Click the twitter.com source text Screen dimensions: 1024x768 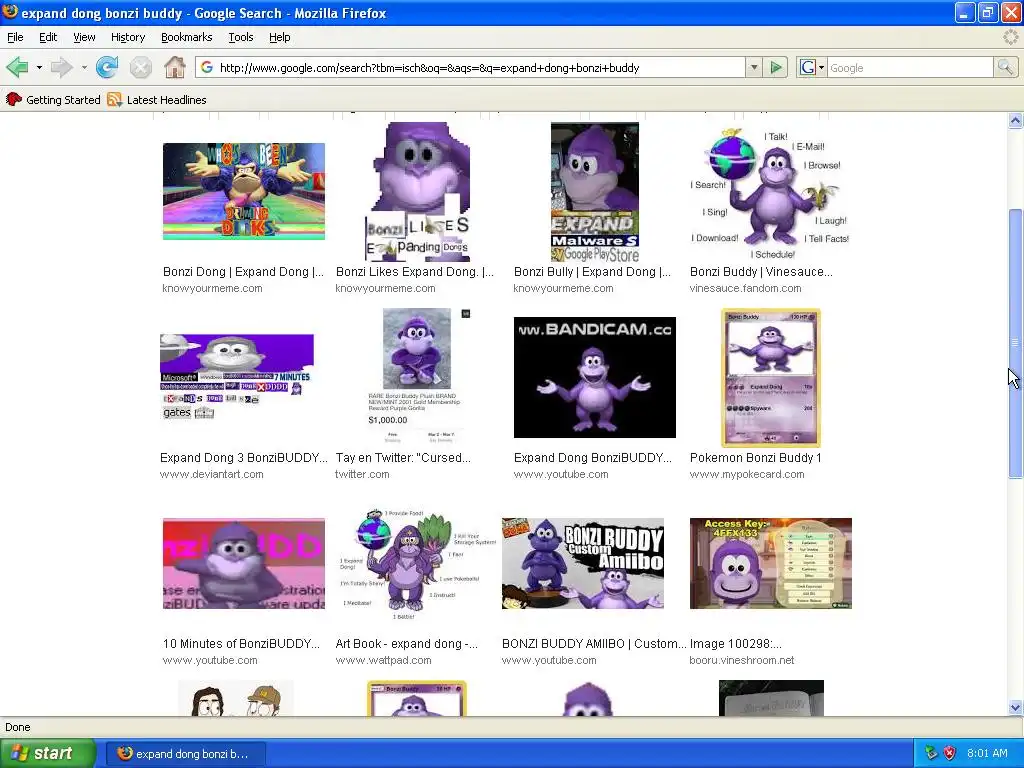(x=362, y=474)
